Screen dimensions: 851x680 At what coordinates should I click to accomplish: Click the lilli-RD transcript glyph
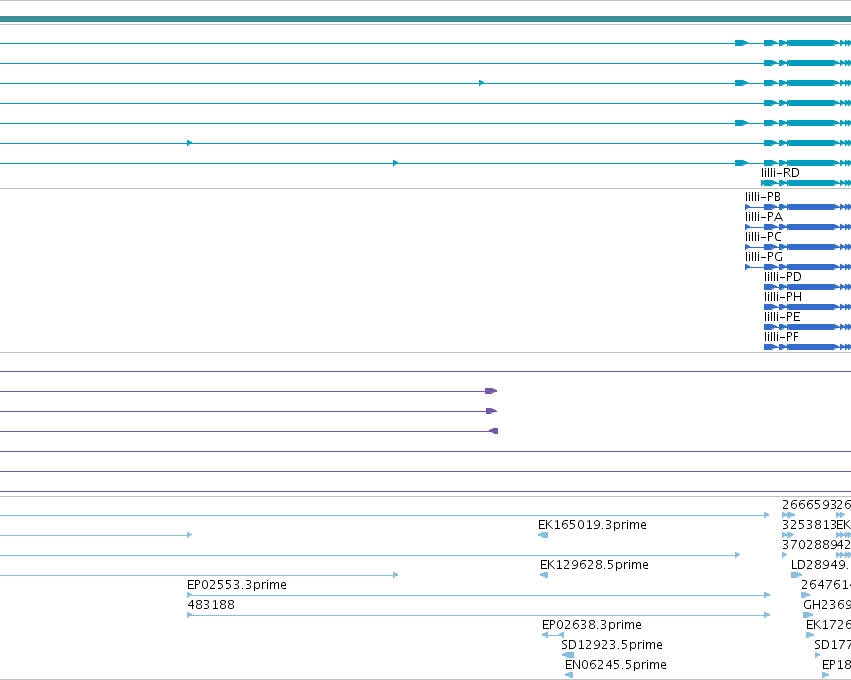click(806, 183)
